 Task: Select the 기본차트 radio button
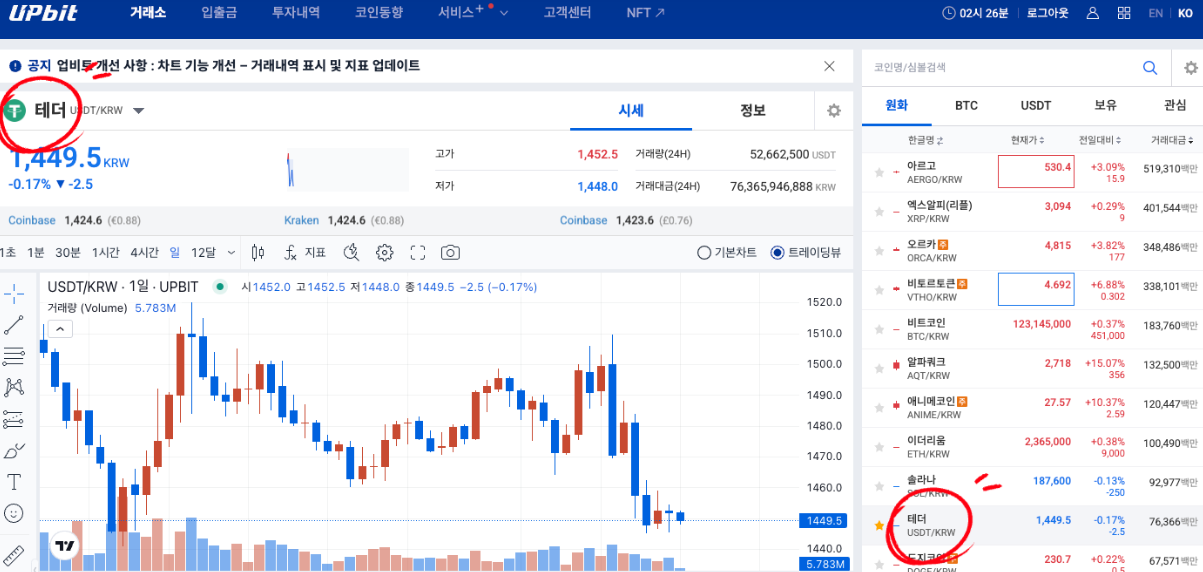[x=703, y=253]
